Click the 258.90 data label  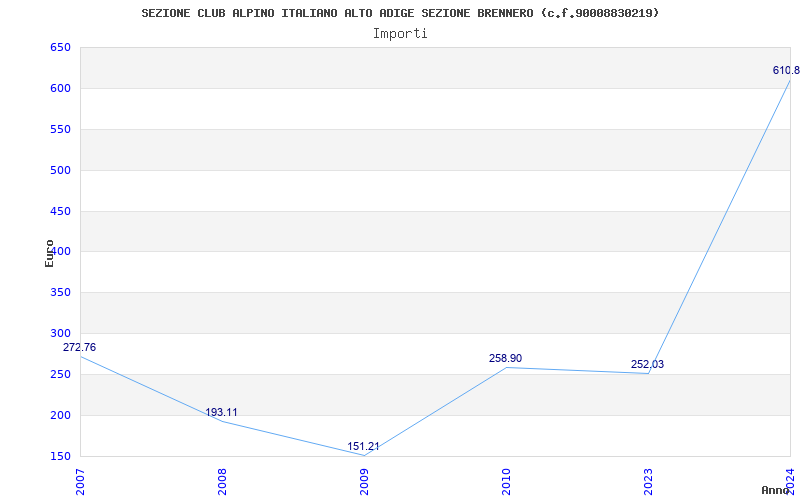[x=505, y=358]
